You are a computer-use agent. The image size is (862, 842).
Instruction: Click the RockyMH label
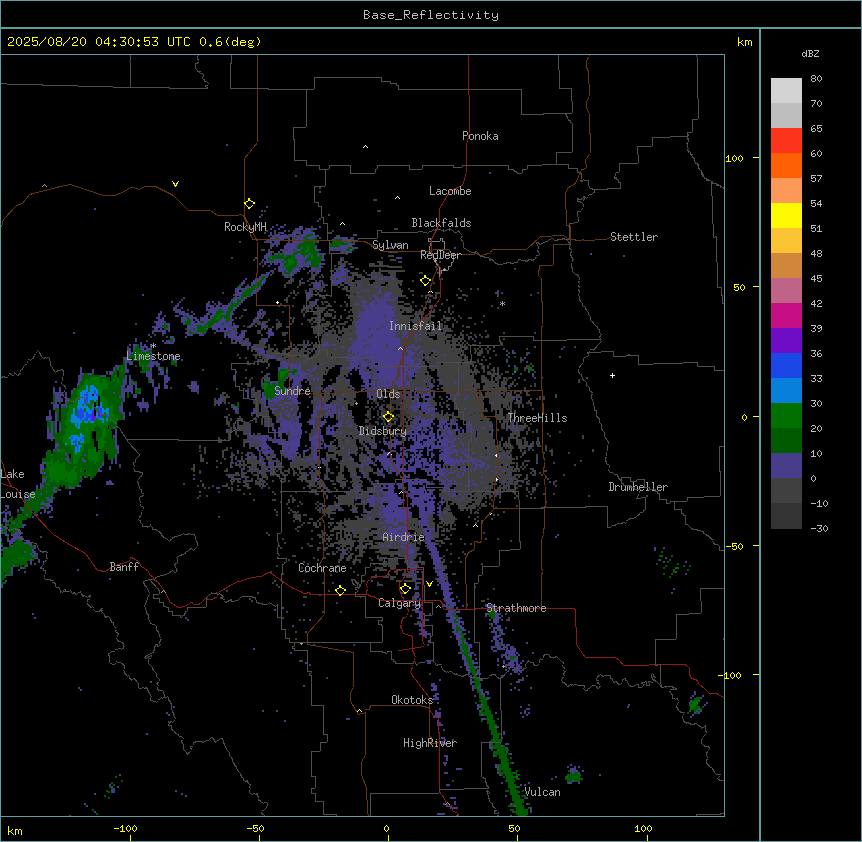(x=245, y=227)
